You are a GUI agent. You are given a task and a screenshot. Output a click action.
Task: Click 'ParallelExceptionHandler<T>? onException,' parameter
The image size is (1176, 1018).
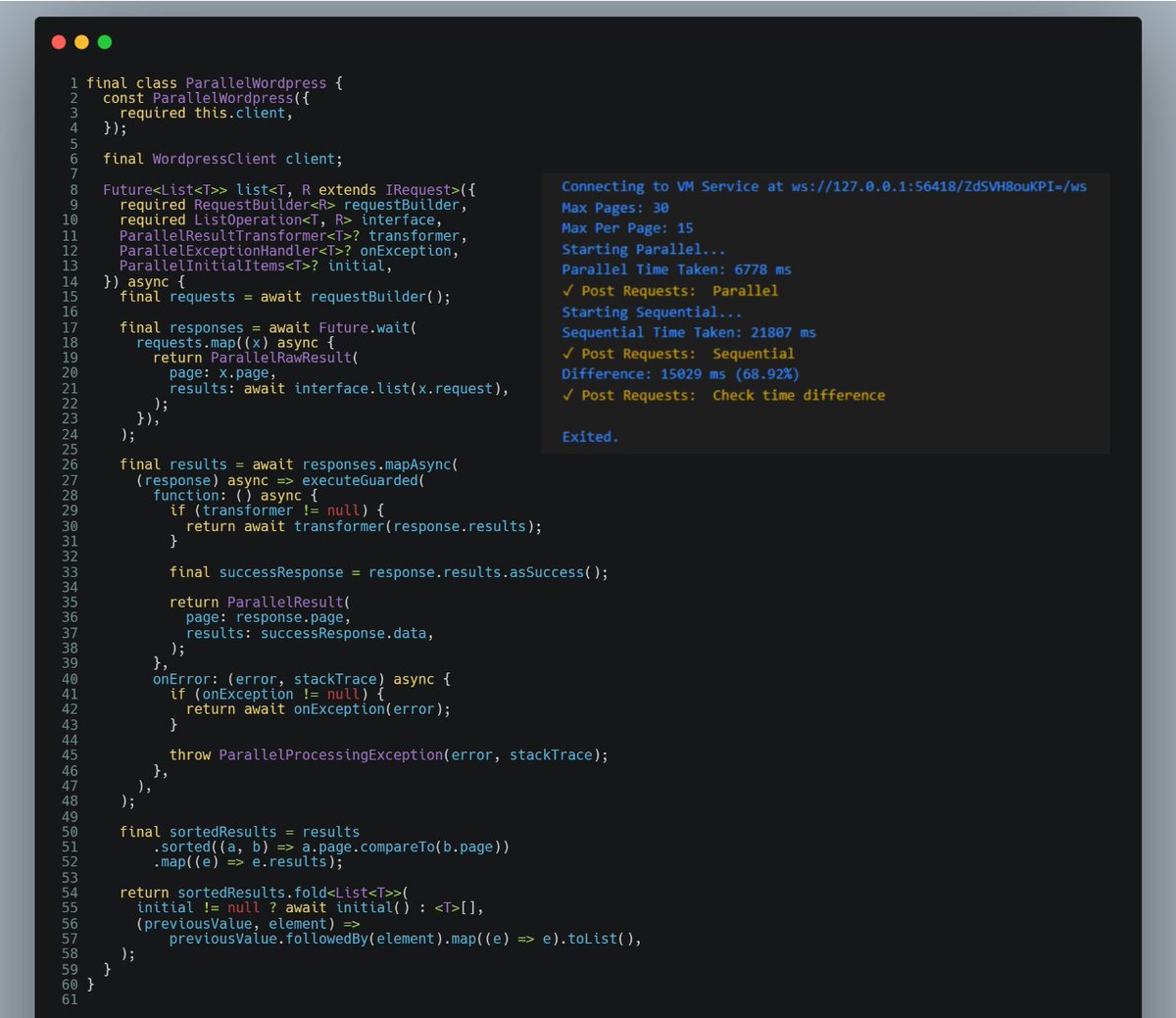(289, 251)
